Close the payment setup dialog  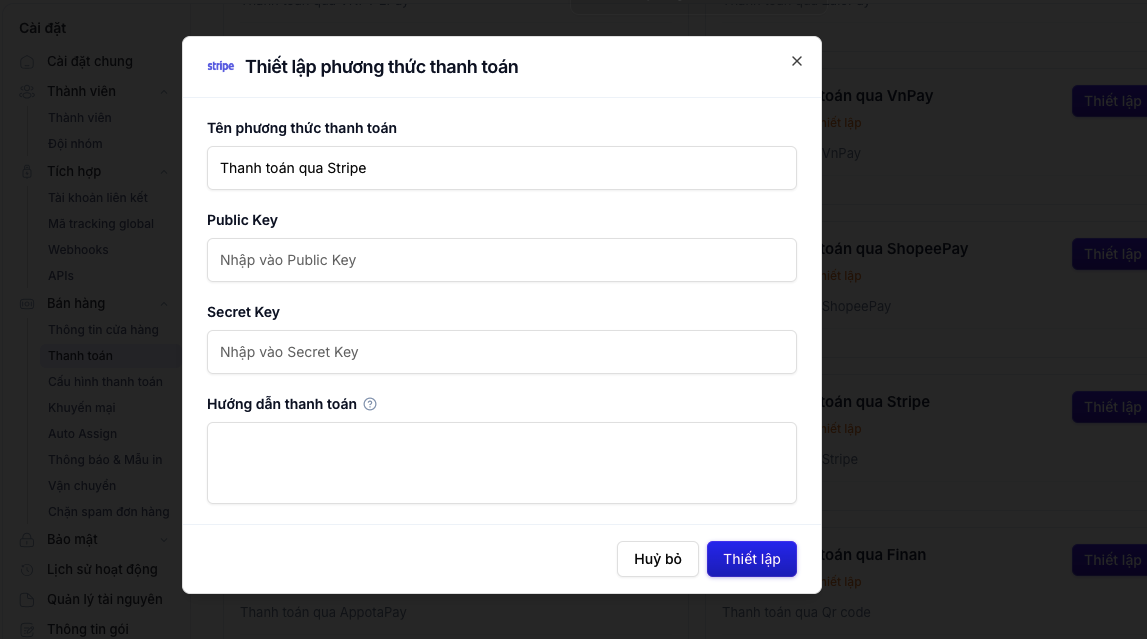[x=797, y=61]
